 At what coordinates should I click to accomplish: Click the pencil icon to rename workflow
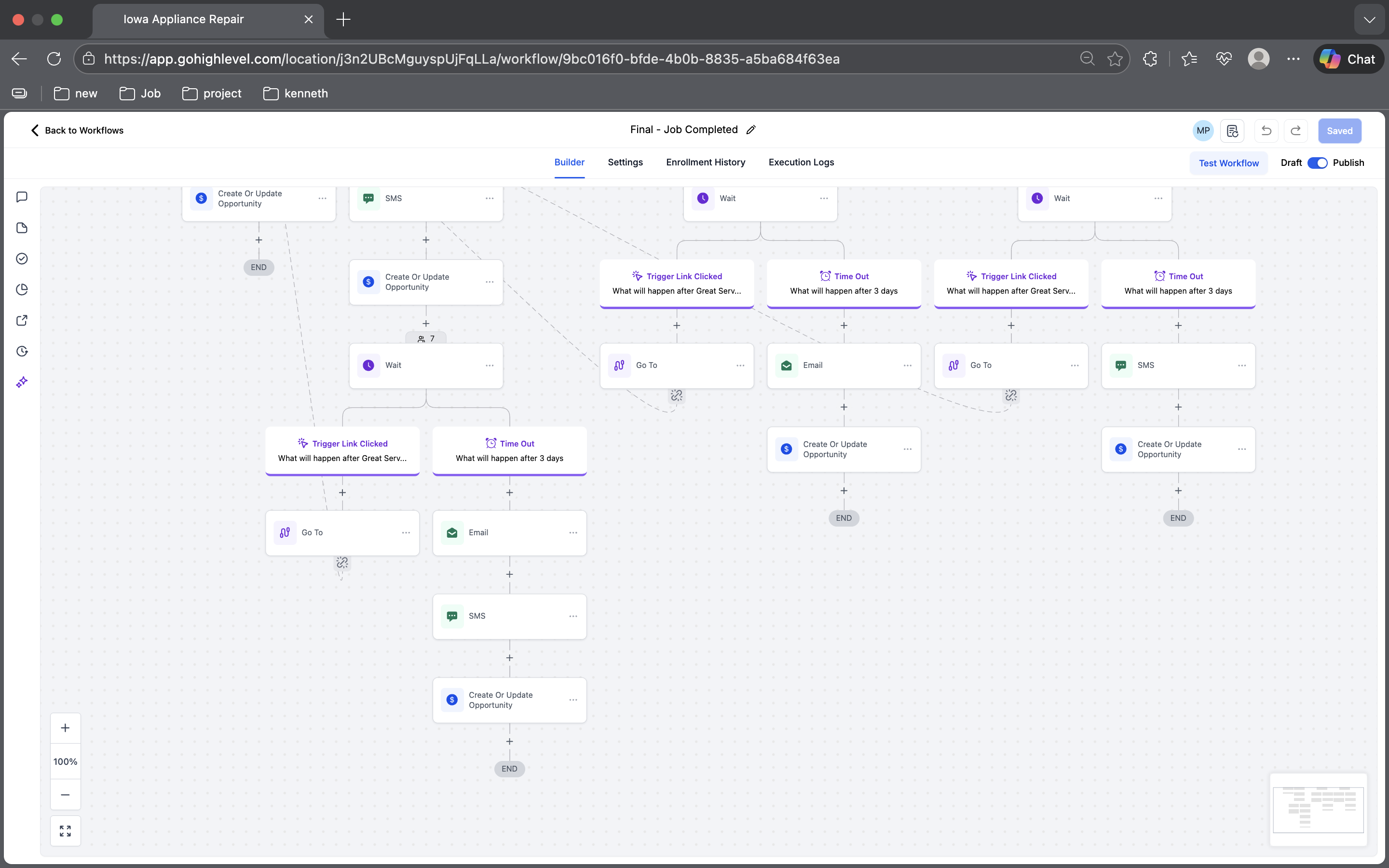pos(751,130)
